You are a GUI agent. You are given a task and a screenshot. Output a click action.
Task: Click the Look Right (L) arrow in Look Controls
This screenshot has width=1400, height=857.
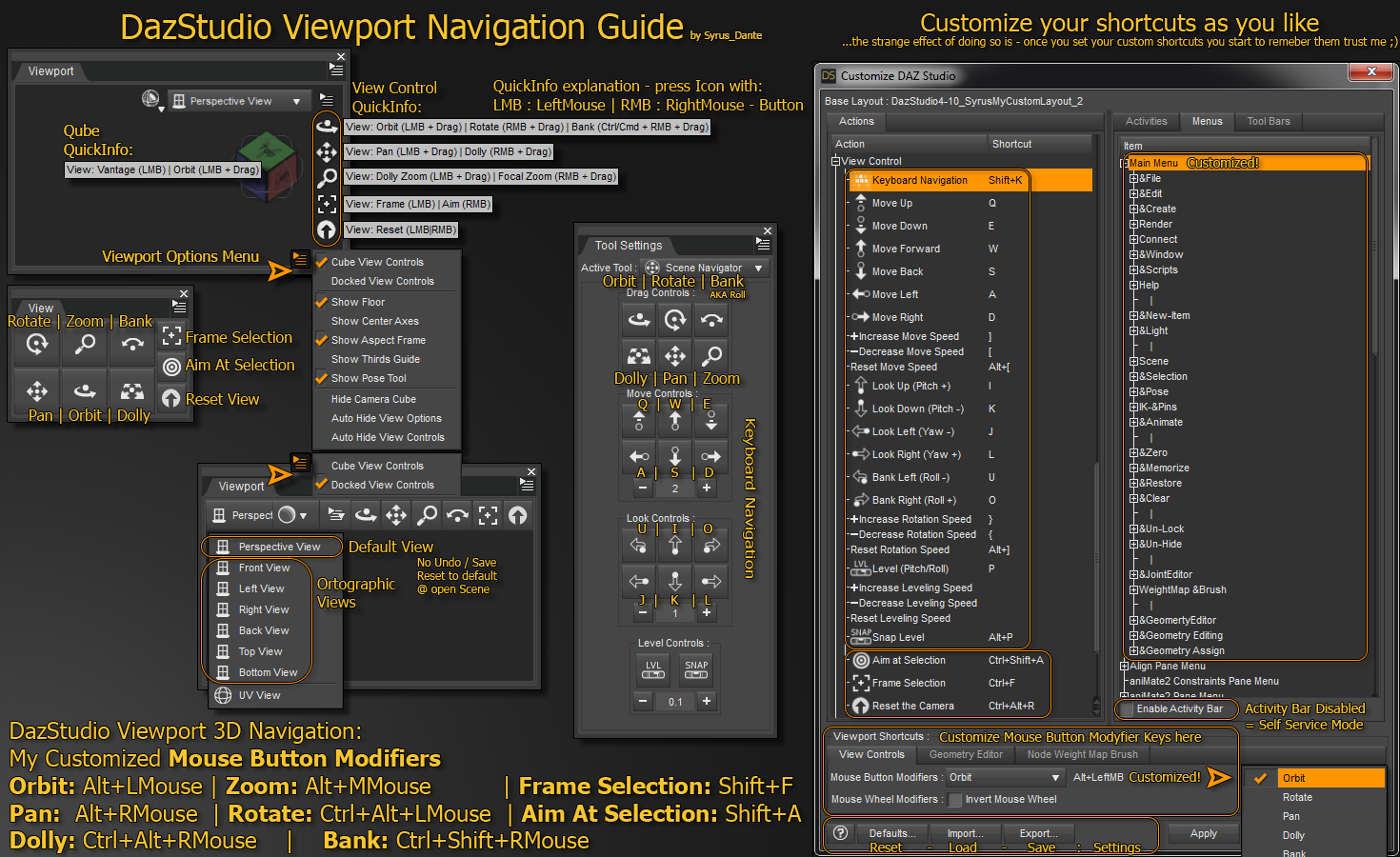[711, 581]
